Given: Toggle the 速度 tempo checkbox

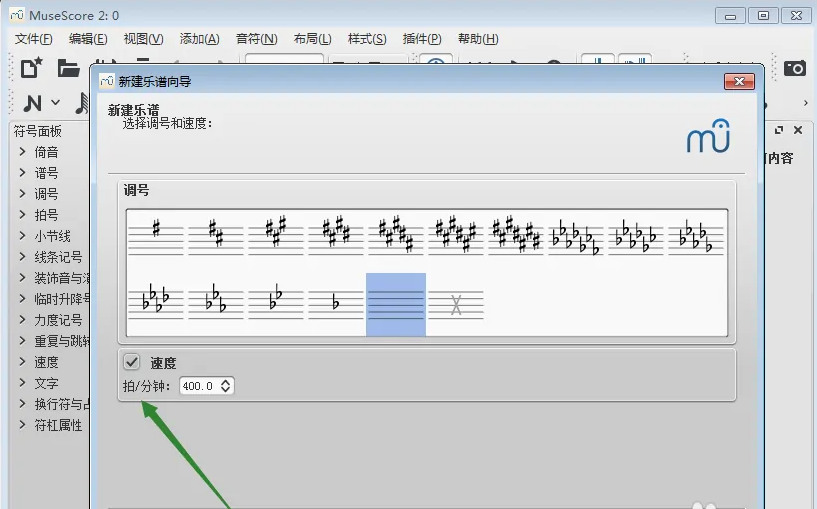Looking at the screenshot, I should pos(132,362).
